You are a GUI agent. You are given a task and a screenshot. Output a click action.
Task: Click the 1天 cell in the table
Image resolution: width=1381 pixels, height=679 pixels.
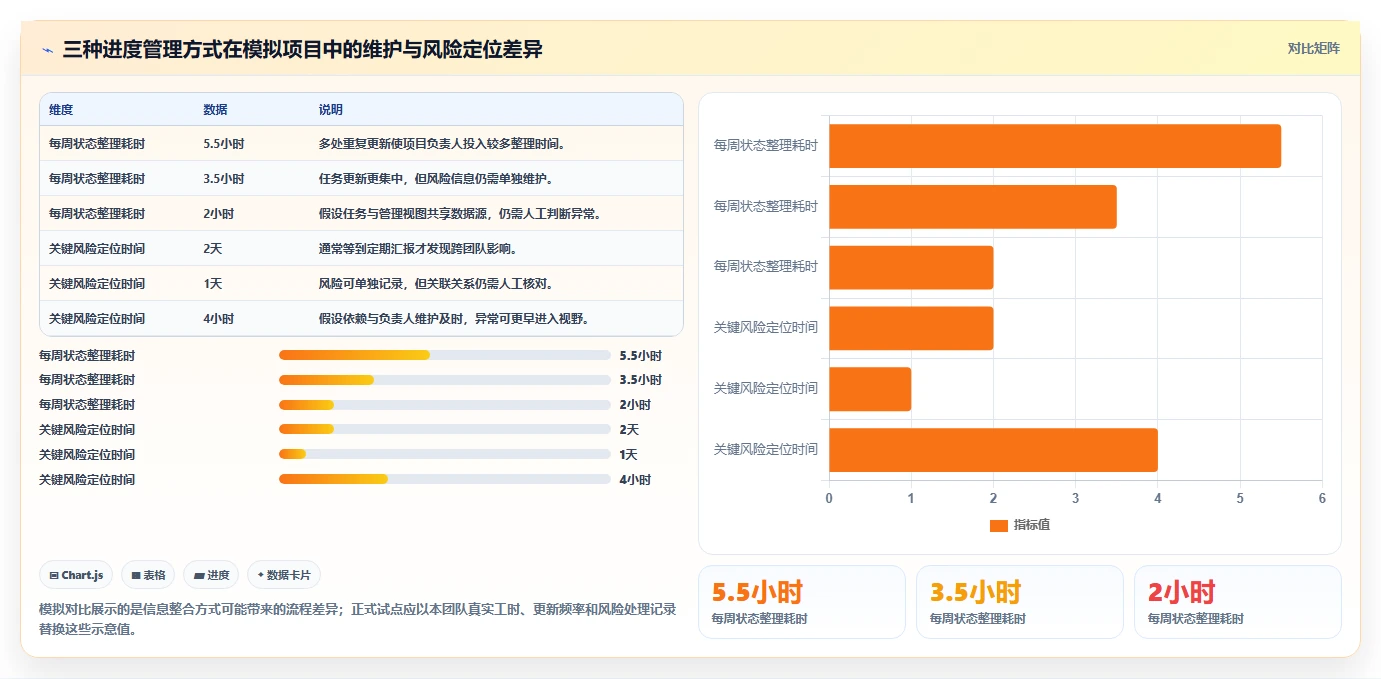(213, 284)
